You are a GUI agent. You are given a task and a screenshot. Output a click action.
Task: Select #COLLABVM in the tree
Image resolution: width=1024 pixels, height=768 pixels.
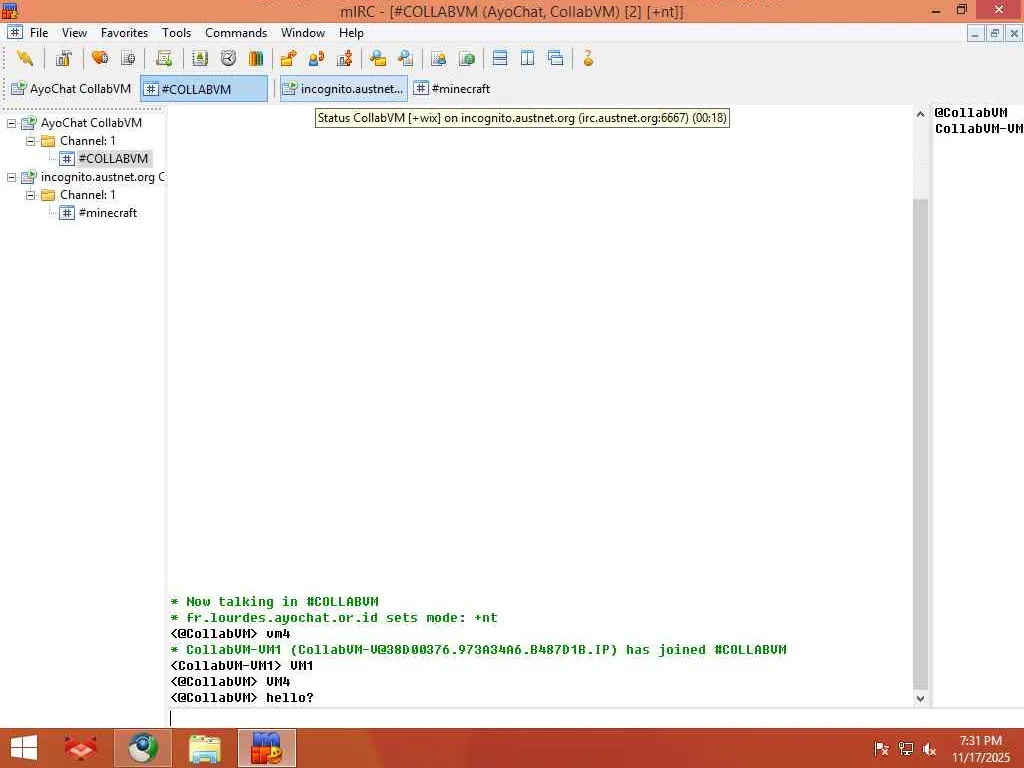[x=112, y=159]
